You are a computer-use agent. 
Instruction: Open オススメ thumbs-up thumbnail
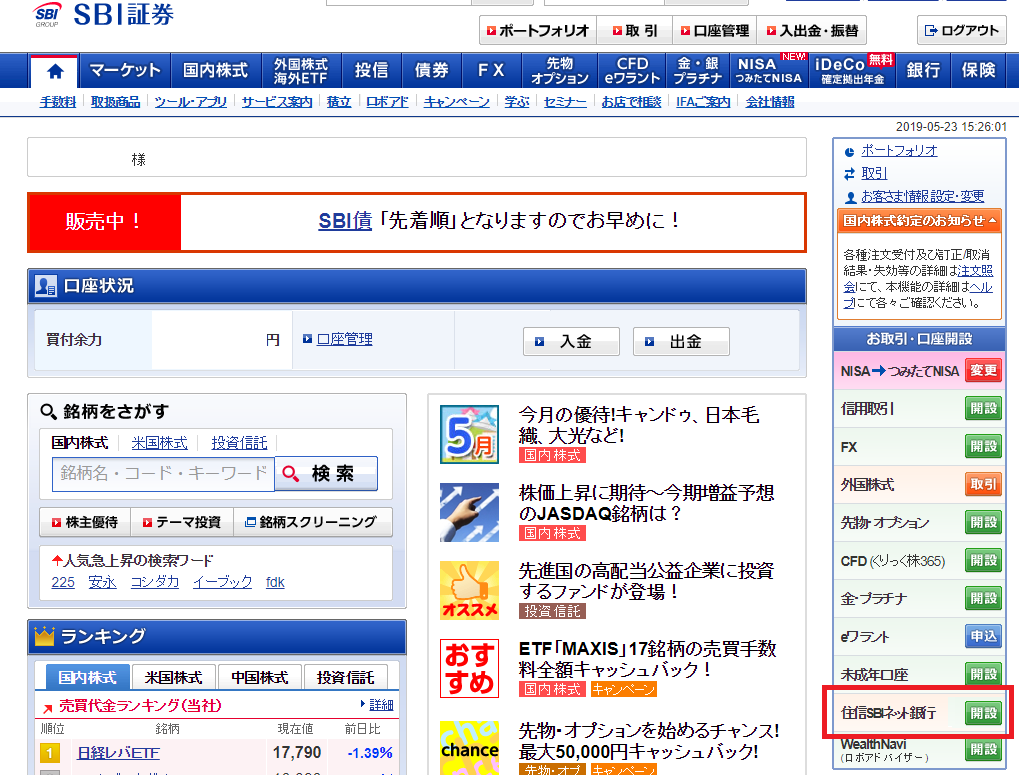pyautogui.click(x=469, y=590)
